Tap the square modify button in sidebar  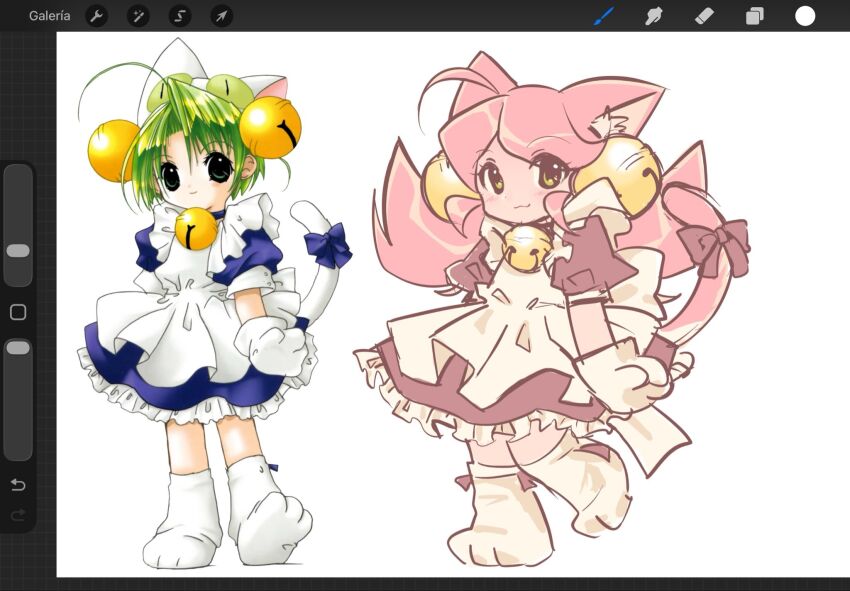[x=18, y=312]
